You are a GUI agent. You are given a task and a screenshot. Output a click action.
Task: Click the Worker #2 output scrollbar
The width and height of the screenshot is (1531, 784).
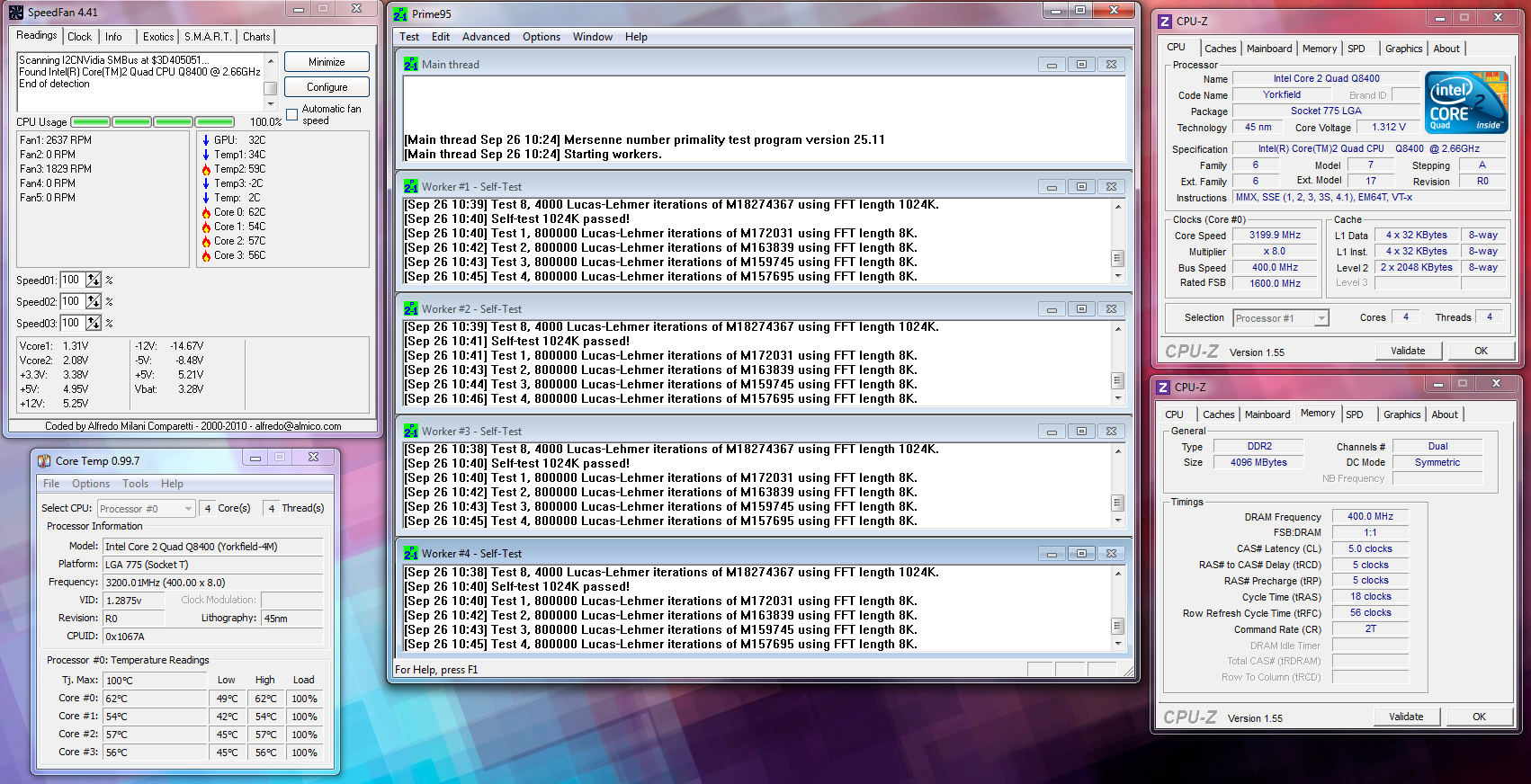coord(1118,363)
